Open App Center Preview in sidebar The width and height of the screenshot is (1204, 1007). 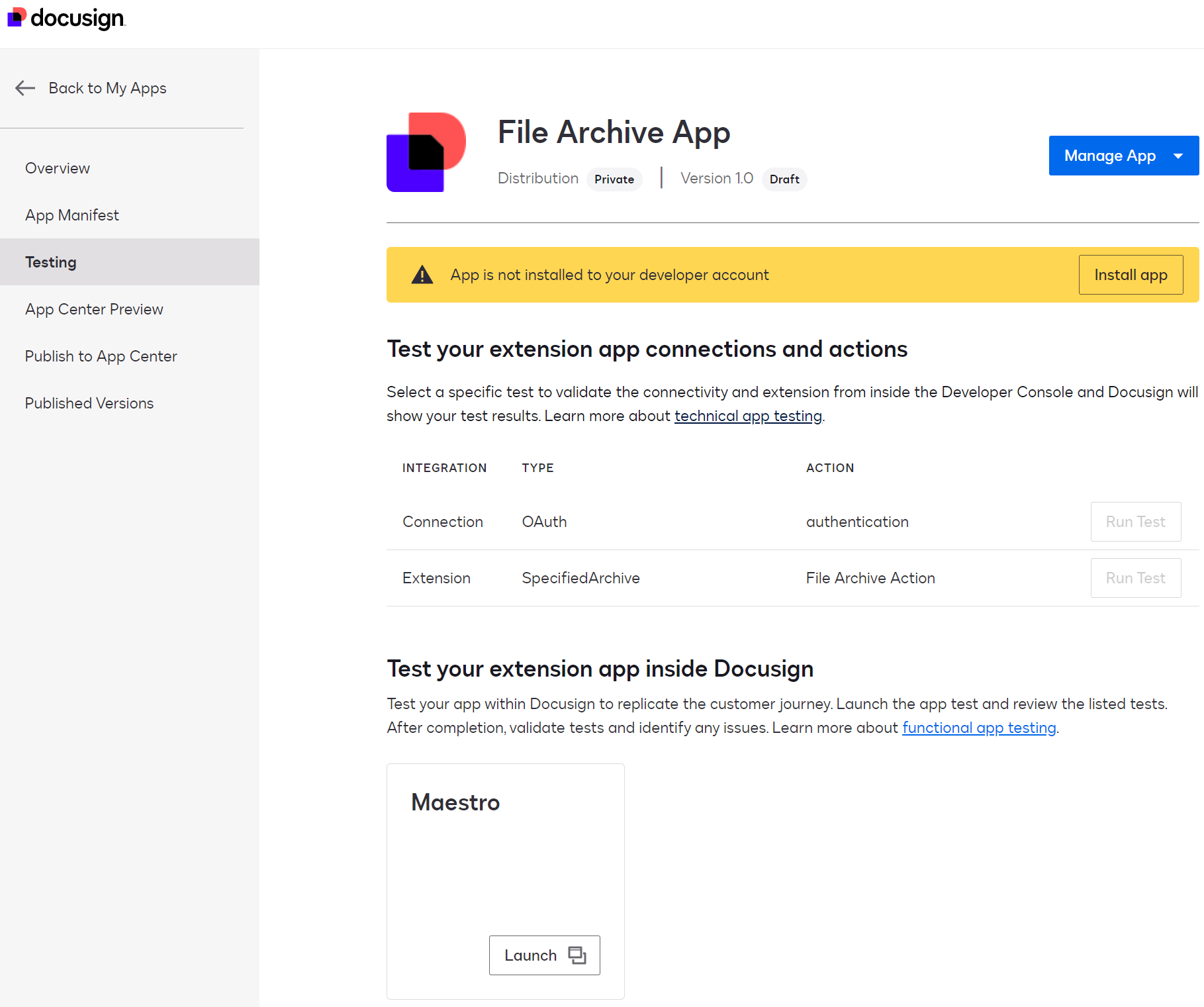(x=94, y=309)
